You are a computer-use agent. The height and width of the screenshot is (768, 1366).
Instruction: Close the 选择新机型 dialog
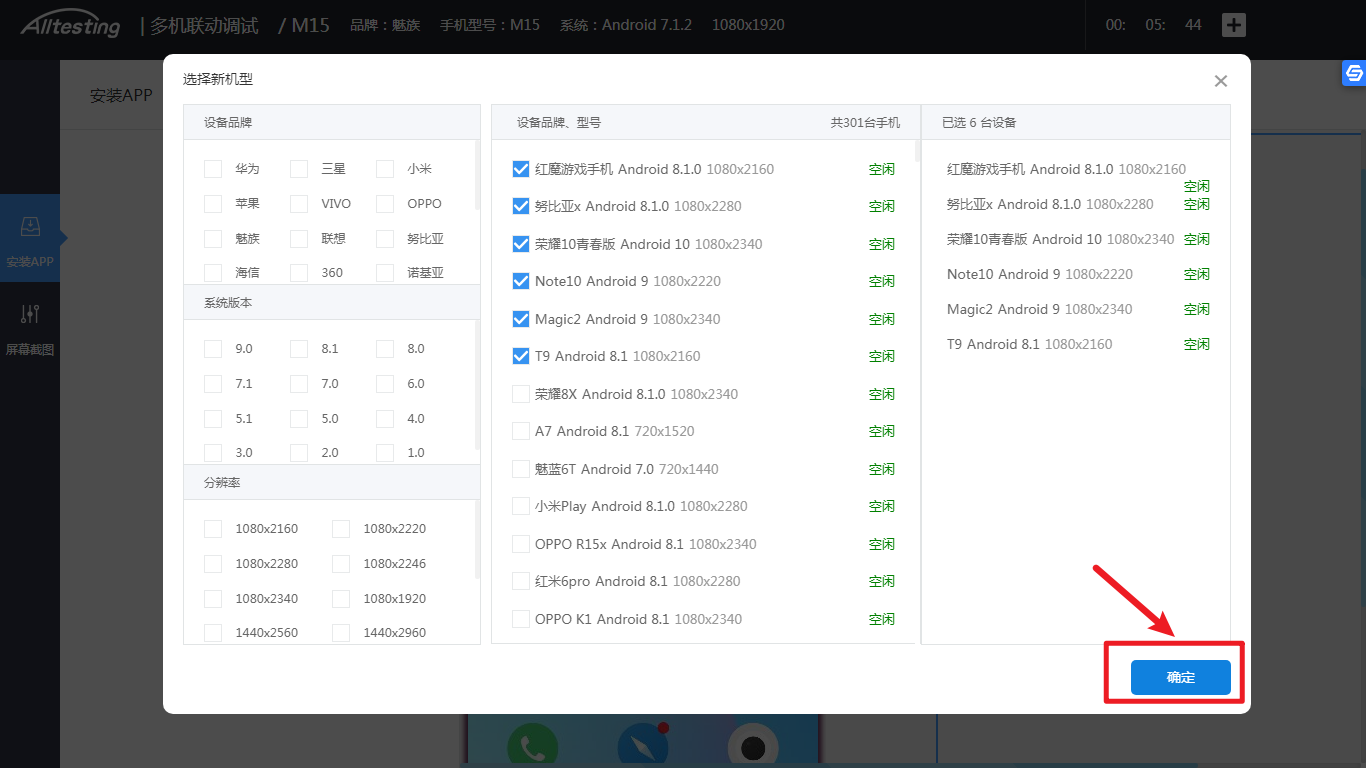tap(1220, 81)
